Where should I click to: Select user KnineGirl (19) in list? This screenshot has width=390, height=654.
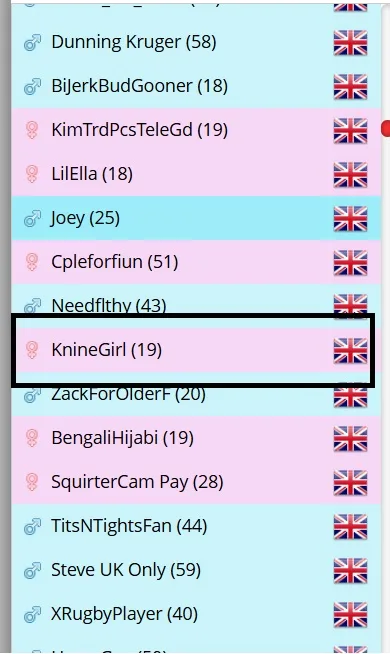point(196,350)
